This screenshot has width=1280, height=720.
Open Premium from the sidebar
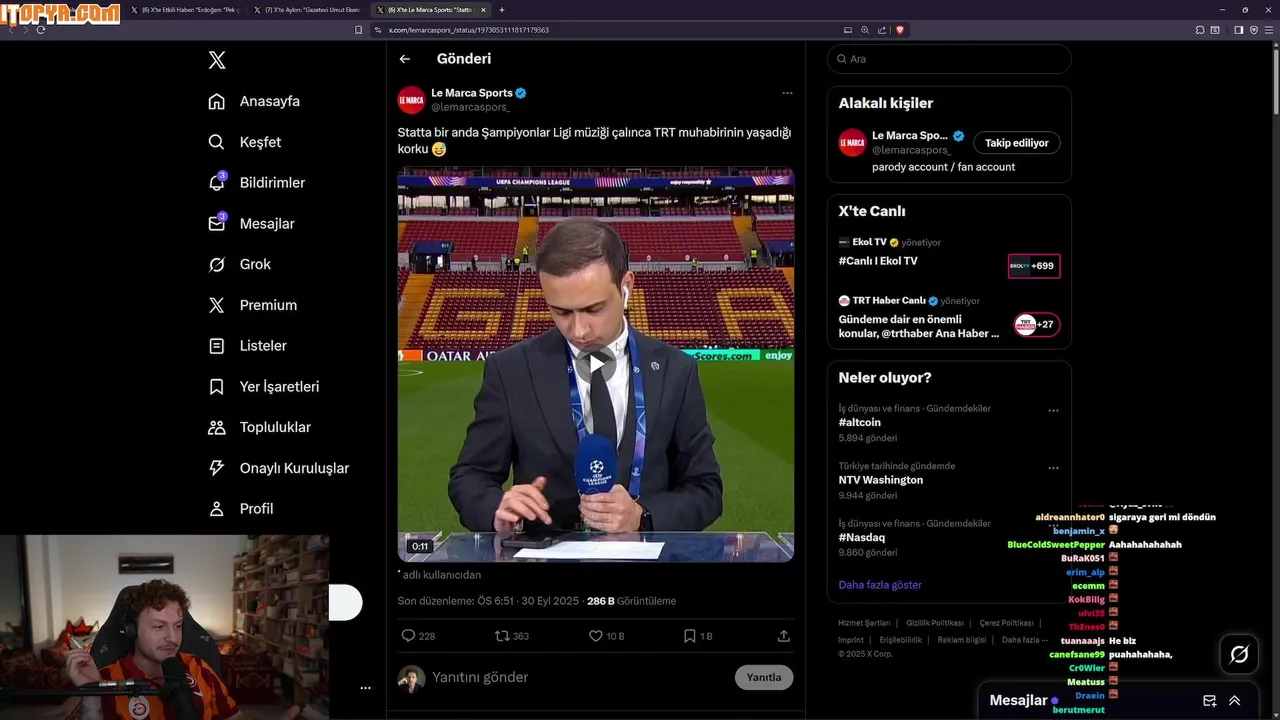252,305
